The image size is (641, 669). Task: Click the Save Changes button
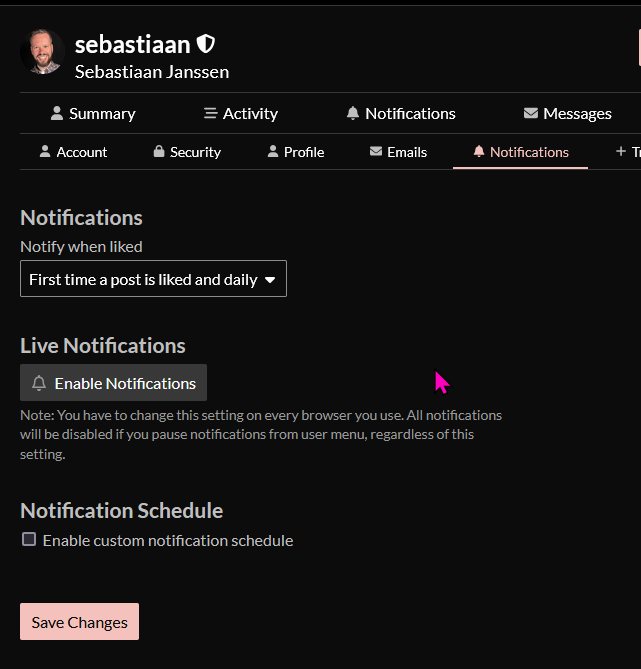tap(79, 622)
